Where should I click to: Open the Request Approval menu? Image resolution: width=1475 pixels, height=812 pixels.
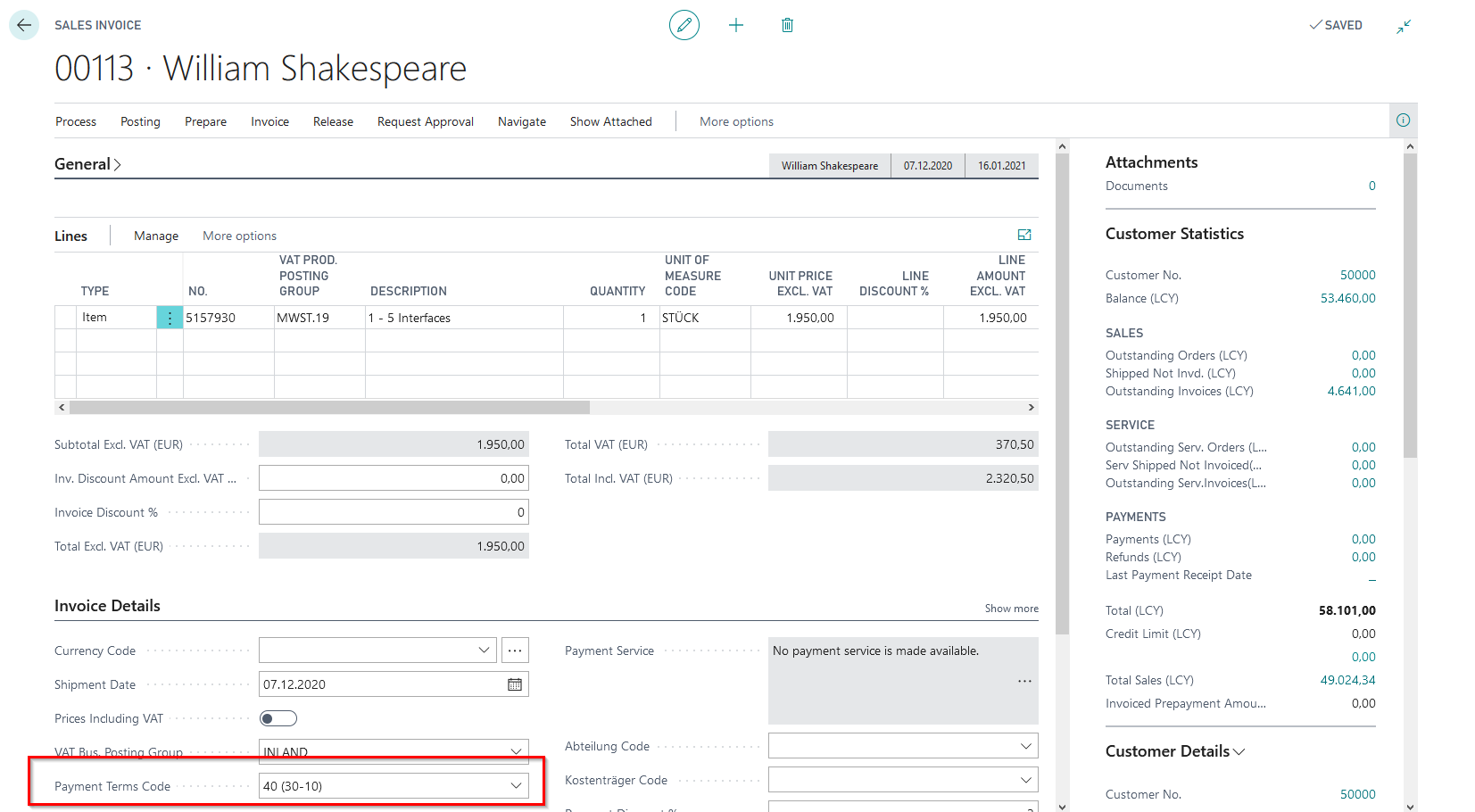(425, 121)
